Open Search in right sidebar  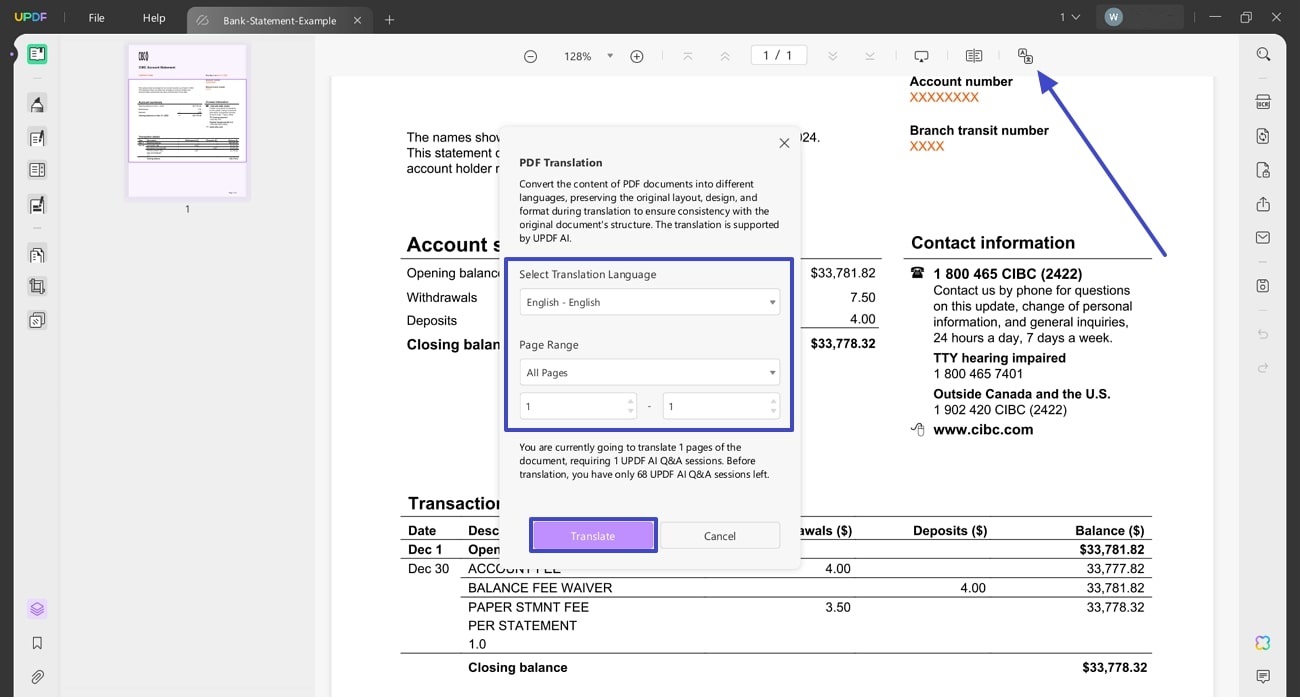pos(1263,54)
